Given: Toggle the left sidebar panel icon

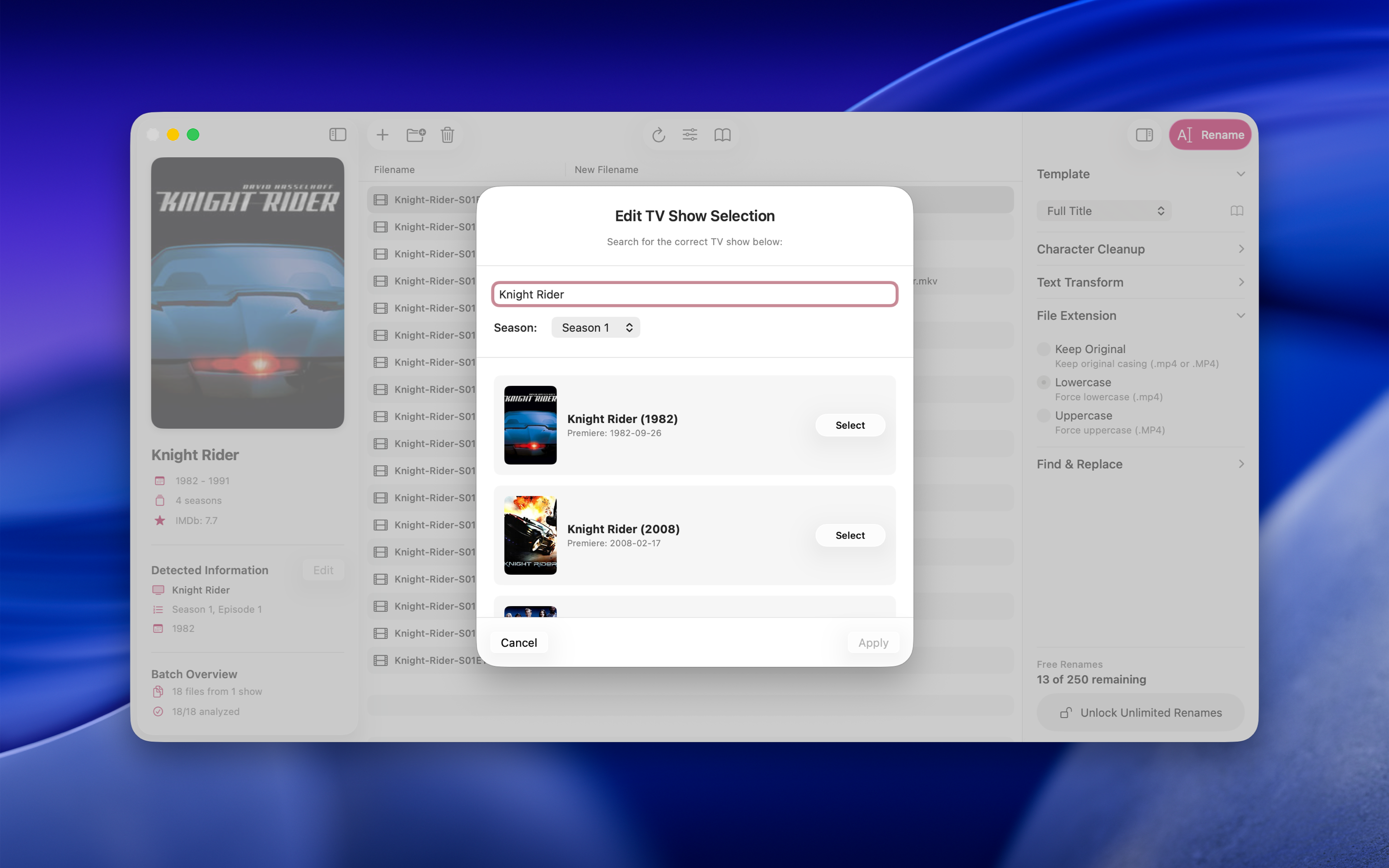Looking at the screenshot, I should point(338,135).
